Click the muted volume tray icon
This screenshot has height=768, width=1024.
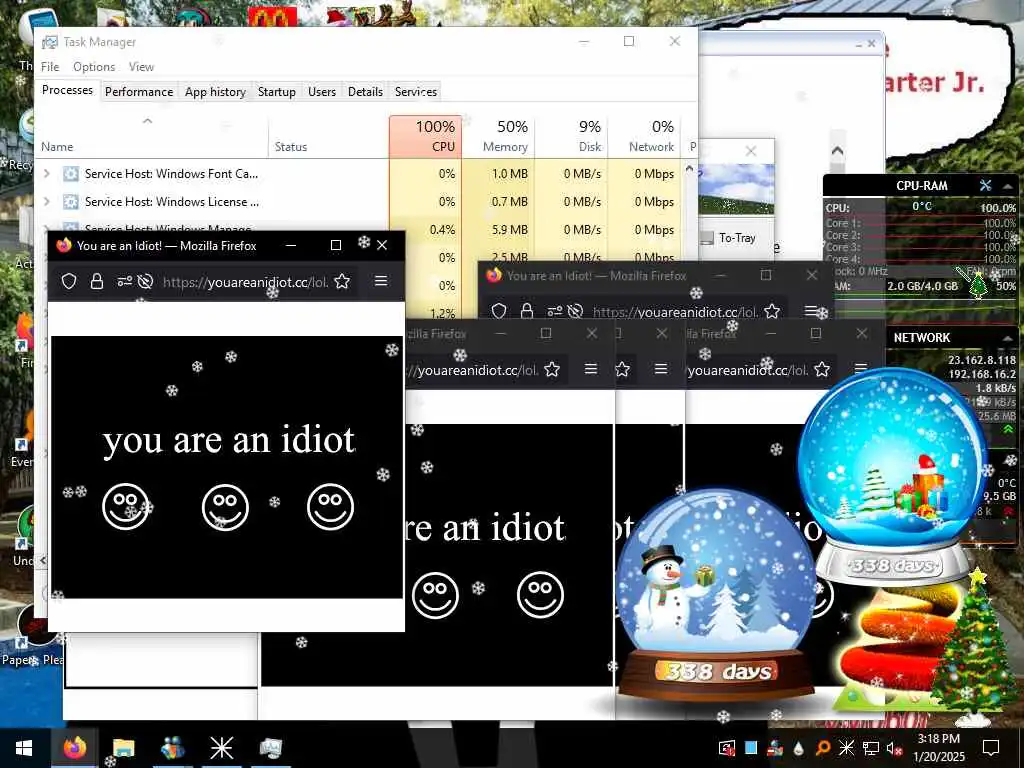click(x=894, y=748)
